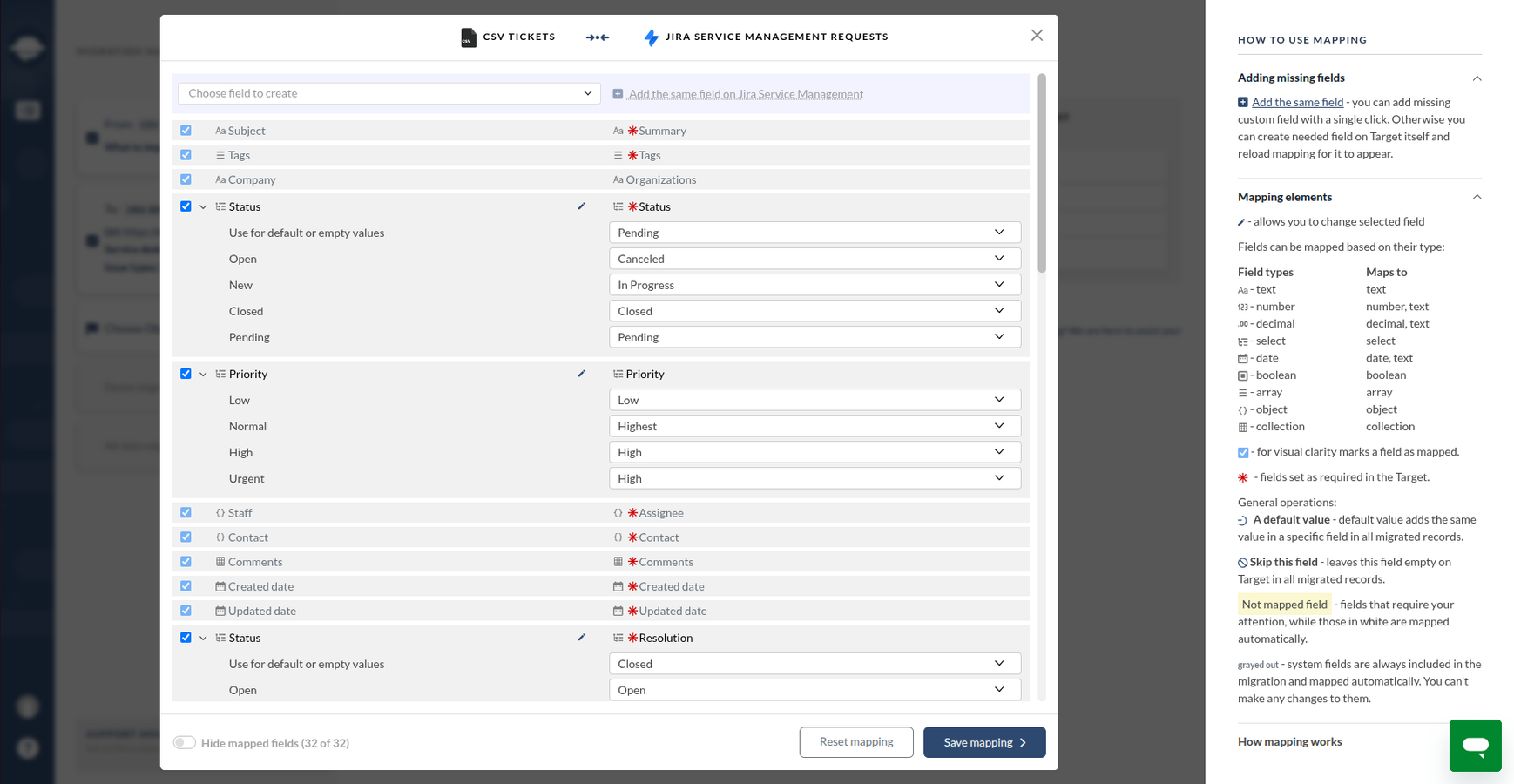Click the plus icon beside Add the same field on Jira
This screenshot has width=1514, height=784.
618,94
